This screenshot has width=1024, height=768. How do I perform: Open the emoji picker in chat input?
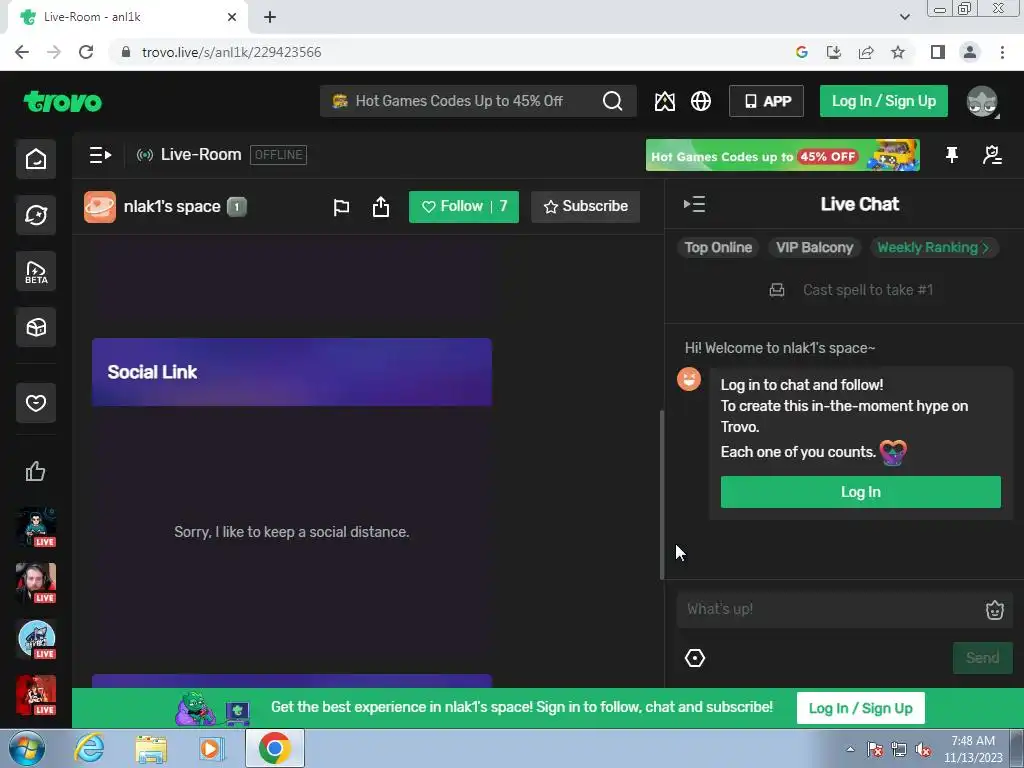(994, 610)
